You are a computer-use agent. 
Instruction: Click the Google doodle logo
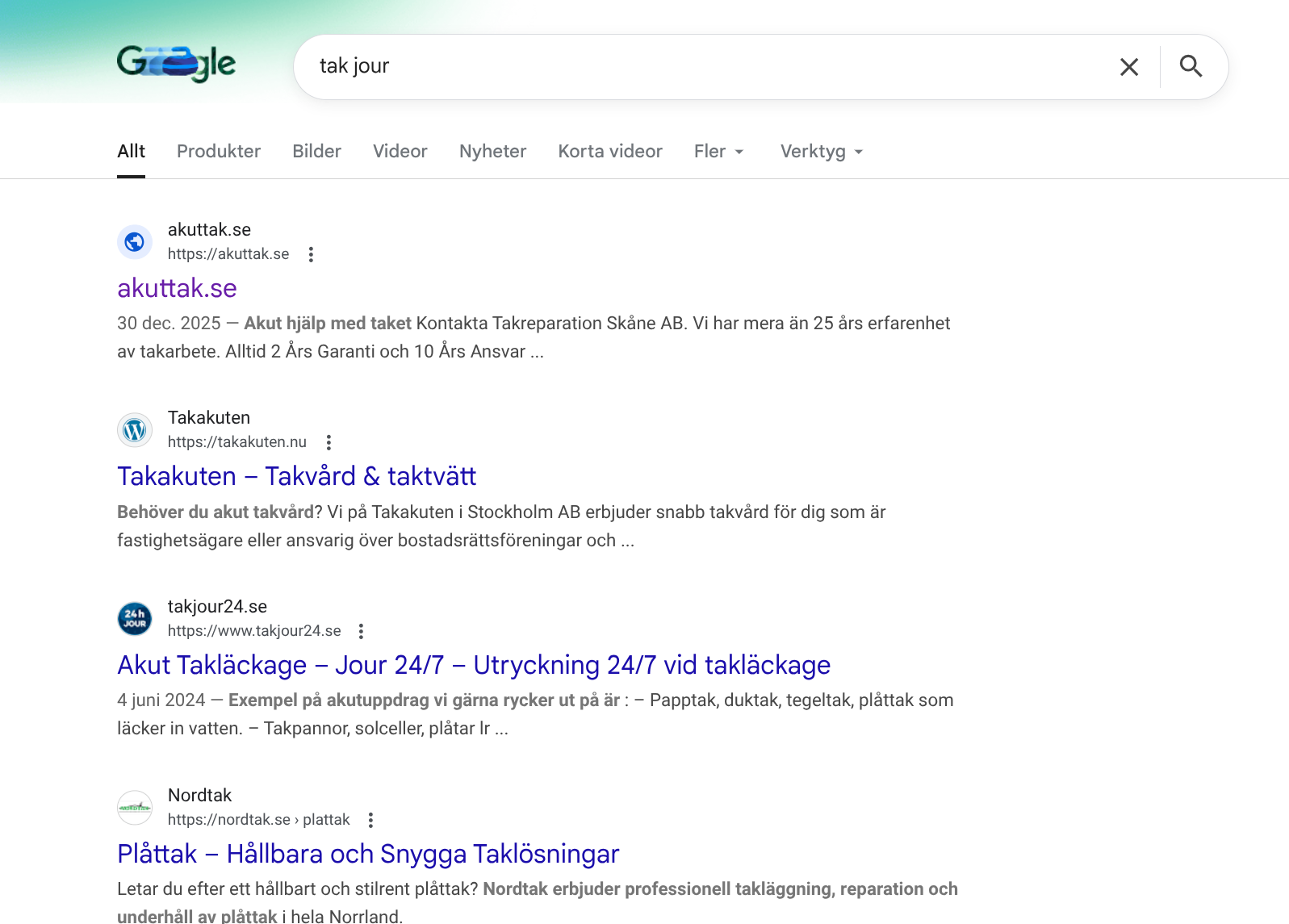pyautogui.click(x=176, y=64)
